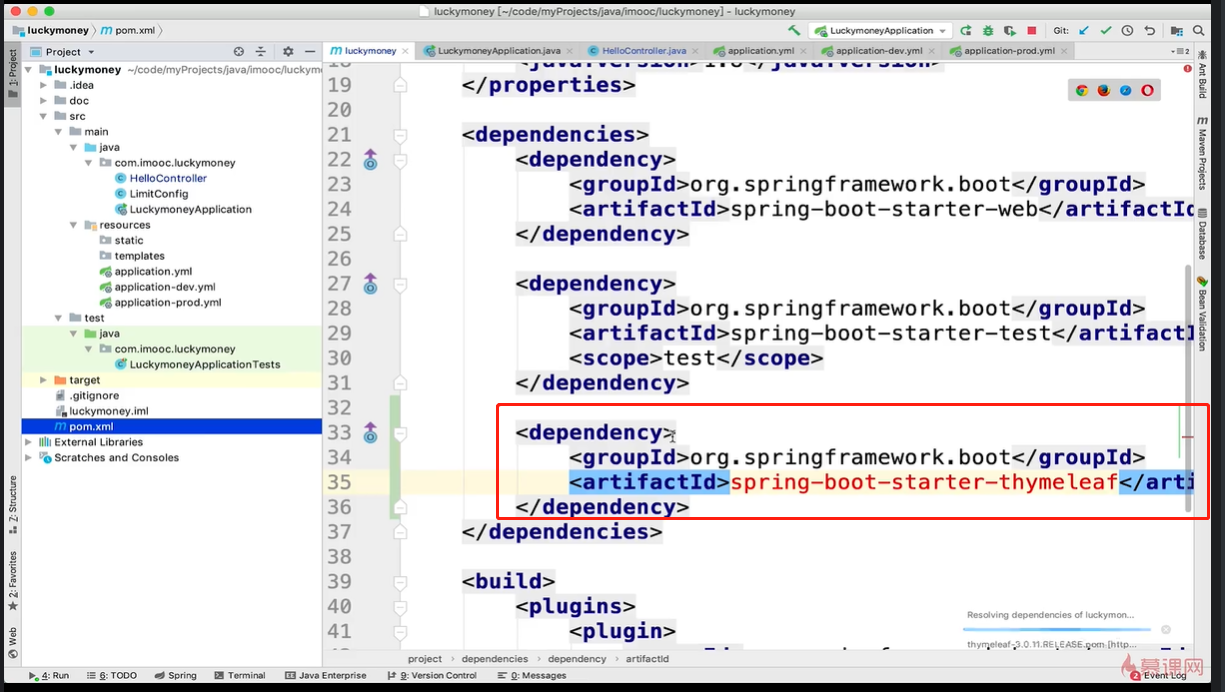This screenshot has width=1225, height=692.
Task: Expand the target folder
Action: click(44, 380)
